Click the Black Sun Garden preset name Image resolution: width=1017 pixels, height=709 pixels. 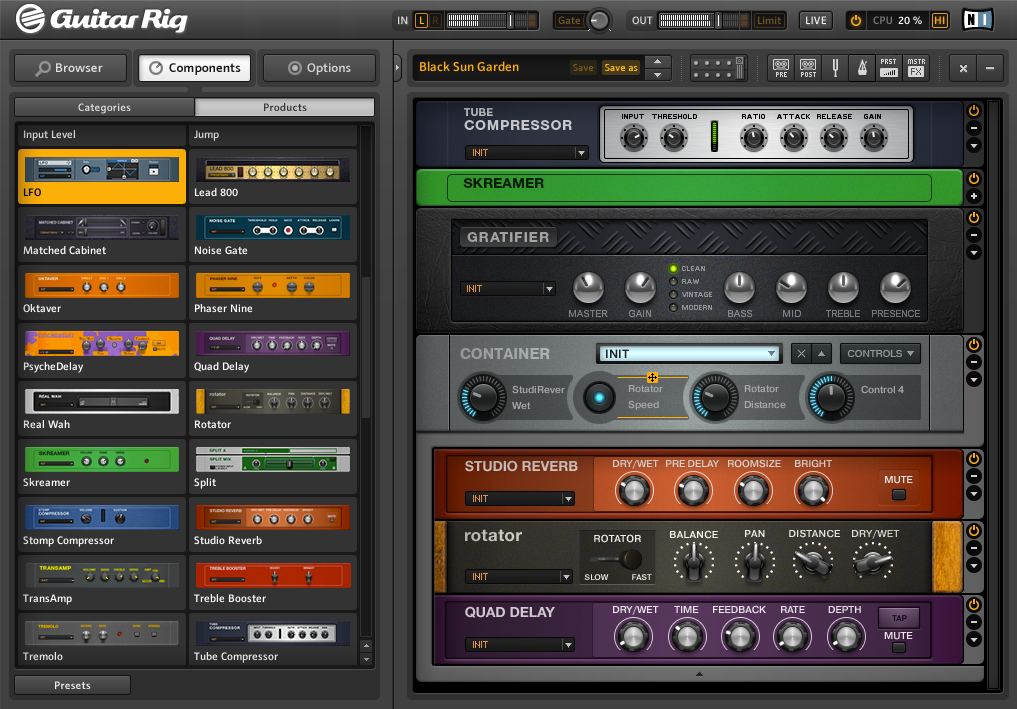click(x=469, y=67)
